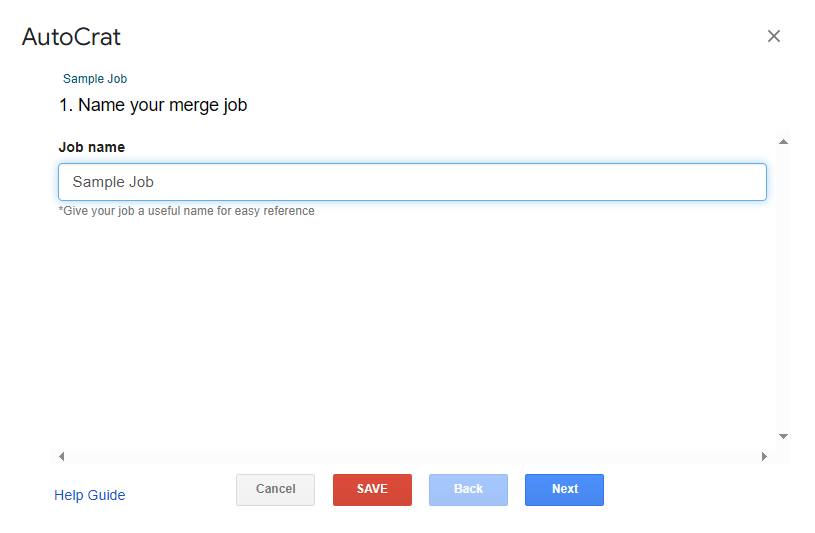
Task: Click the down arrow of the vertical scrollbar
Action: click(783, 437)
